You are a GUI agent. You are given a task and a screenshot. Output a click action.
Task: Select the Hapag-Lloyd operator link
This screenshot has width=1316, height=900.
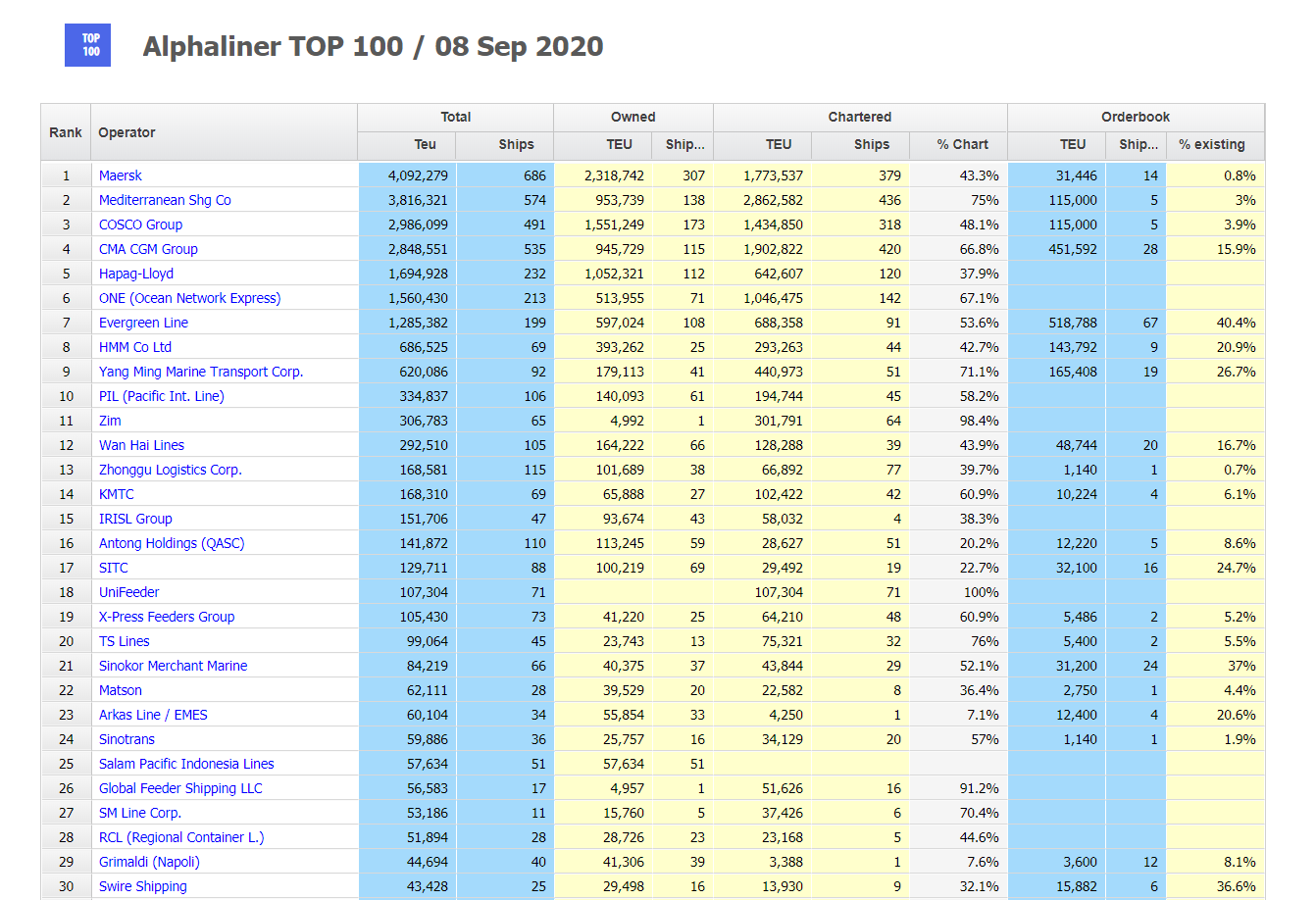136,274
